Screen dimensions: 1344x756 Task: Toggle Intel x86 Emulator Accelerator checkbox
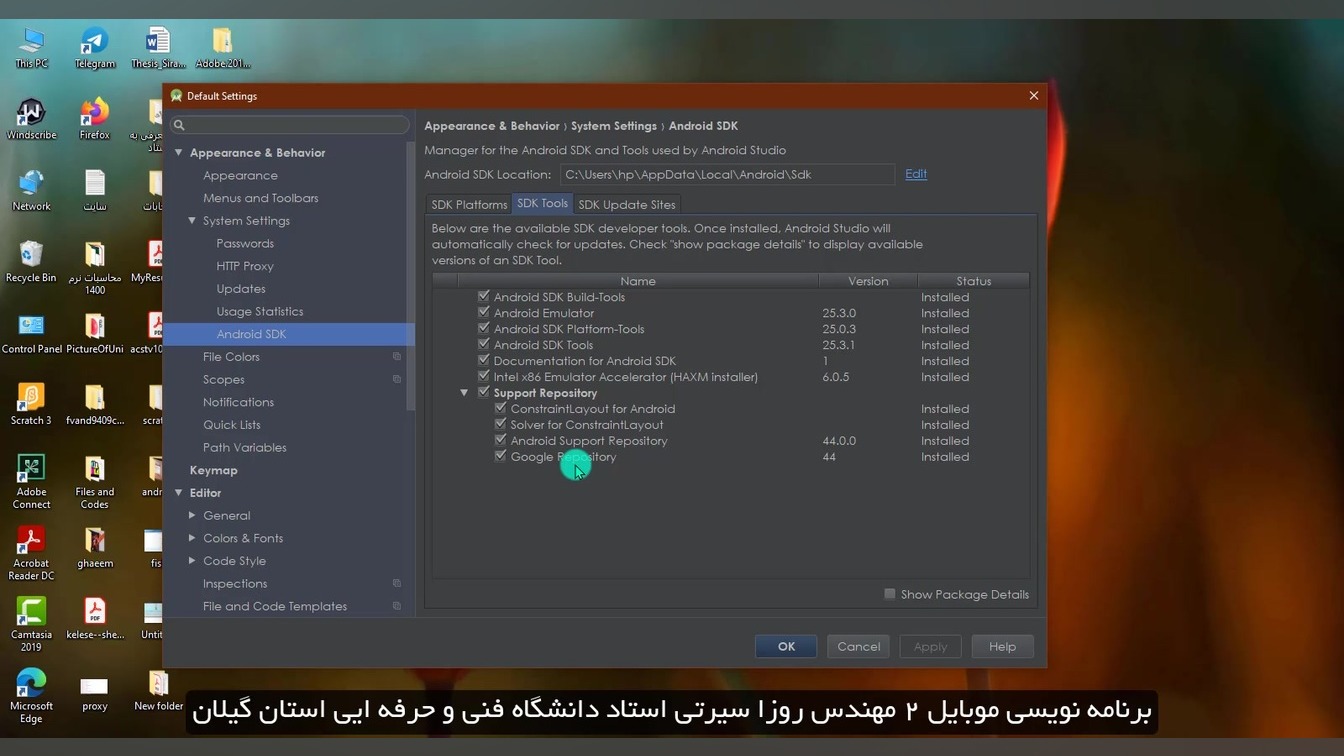[484, 377]
